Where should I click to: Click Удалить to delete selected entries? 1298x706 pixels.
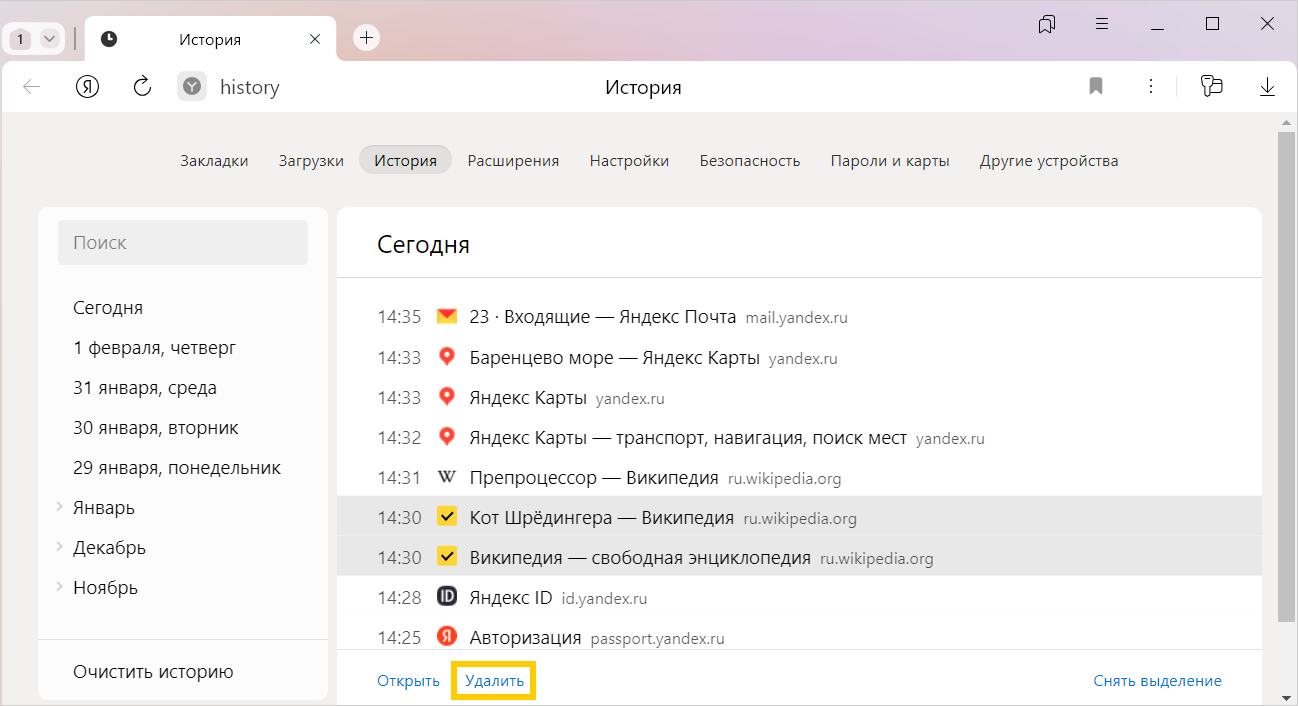click(494, 681)
